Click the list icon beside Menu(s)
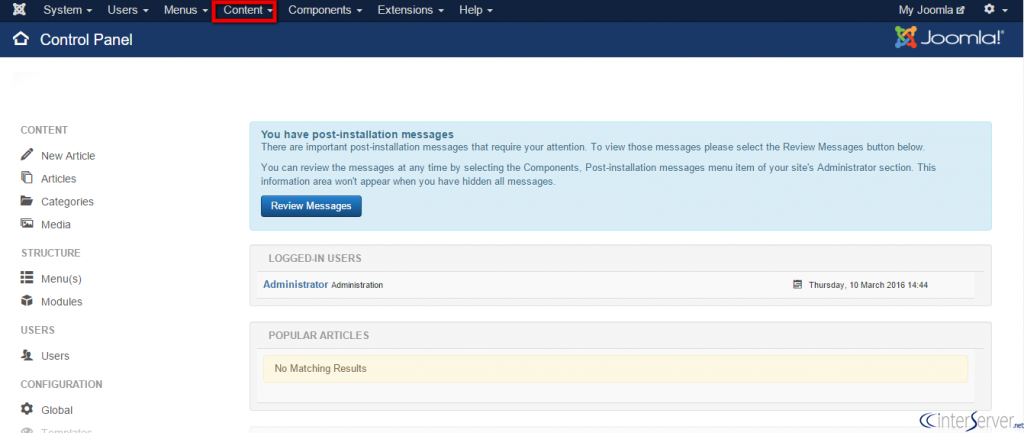The height and width of the screenshot is (433, 1024). (x=27, y=278)
